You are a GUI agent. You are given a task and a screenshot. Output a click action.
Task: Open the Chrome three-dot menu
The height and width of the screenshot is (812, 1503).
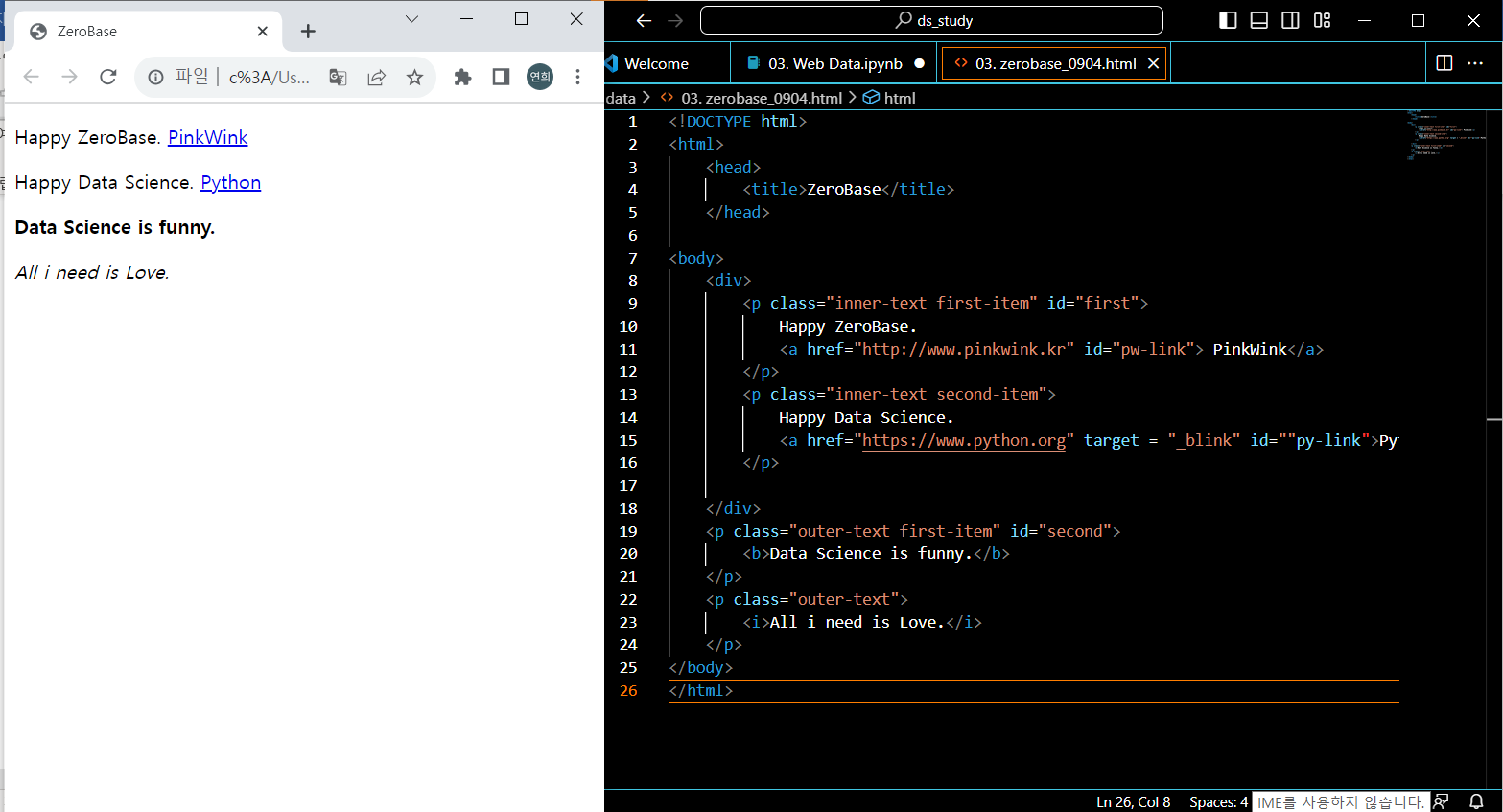coord(577,77)
